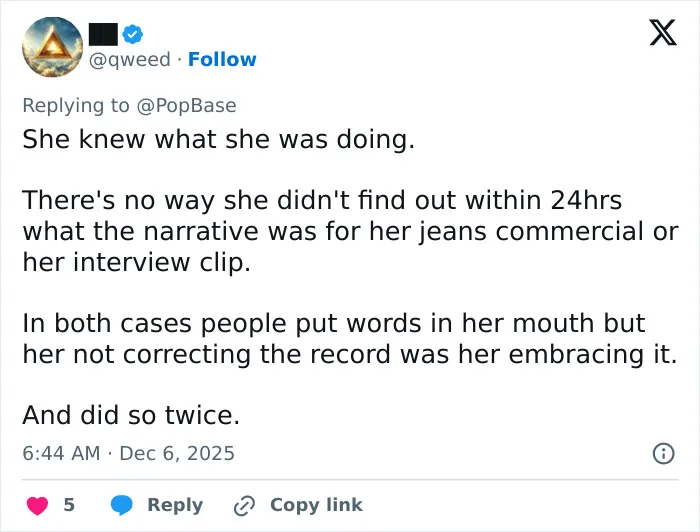Screen dimensions: 700x532
Task: Open the 6:44 AM timestamp link
Action: pyautogui.click(x=61, y=453)
